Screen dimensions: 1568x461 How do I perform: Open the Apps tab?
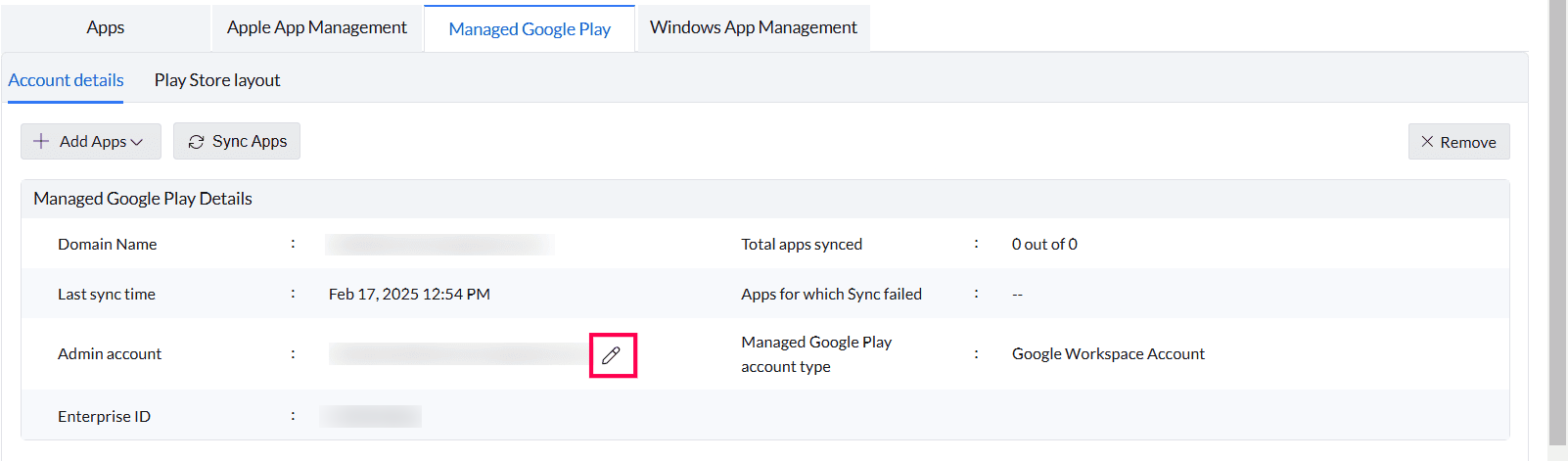pos(105,27)
